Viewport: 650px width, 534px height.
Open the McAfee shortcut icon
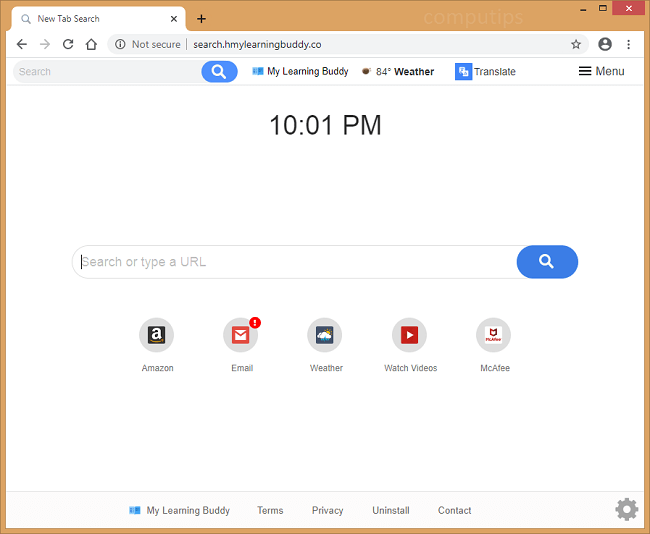(493, 335)
